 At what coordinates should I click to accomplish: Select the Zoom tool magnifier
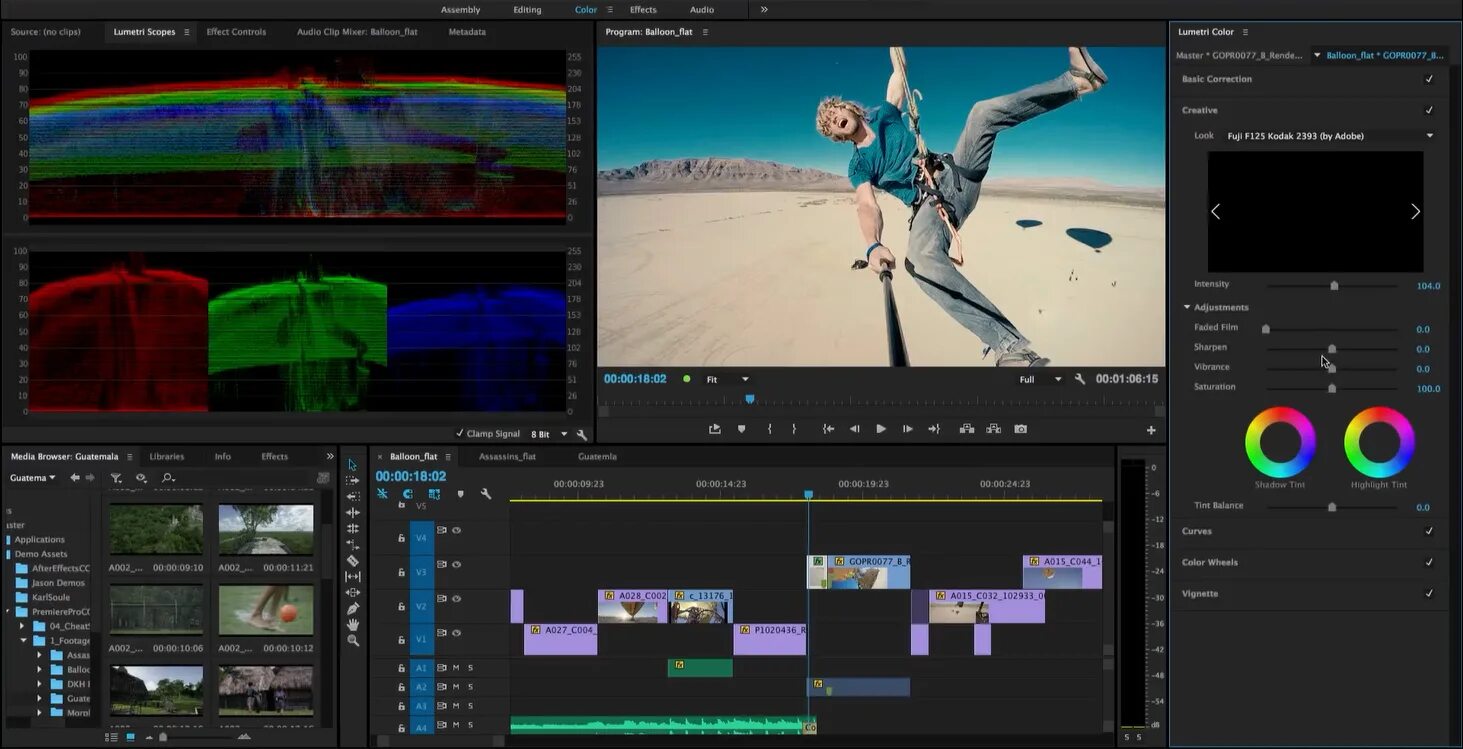[x=353, y=641]
